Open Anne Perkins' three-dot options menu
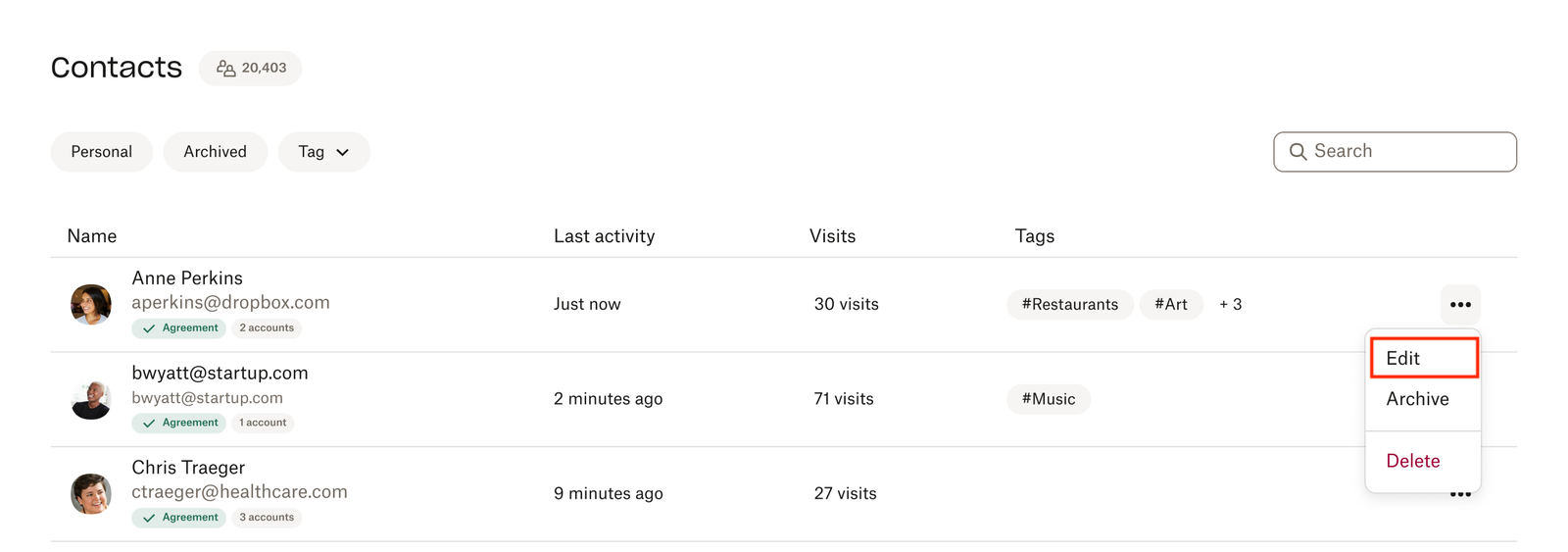Viewport: 1568px width, 552px height. pyautogui.click(x=1460, y=305)
